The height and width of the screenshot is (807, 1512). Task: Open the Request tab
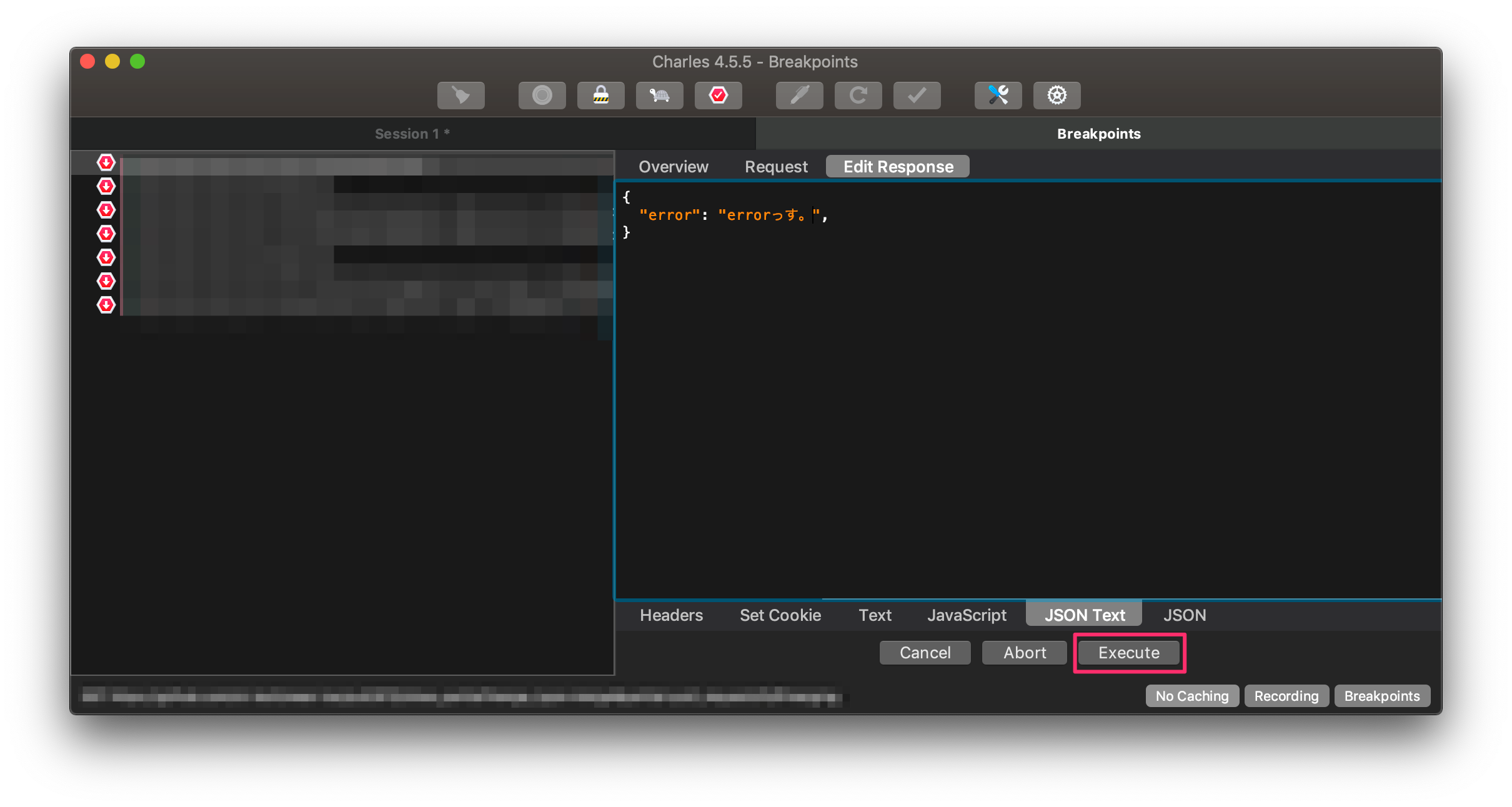click(x=776, y=167)
